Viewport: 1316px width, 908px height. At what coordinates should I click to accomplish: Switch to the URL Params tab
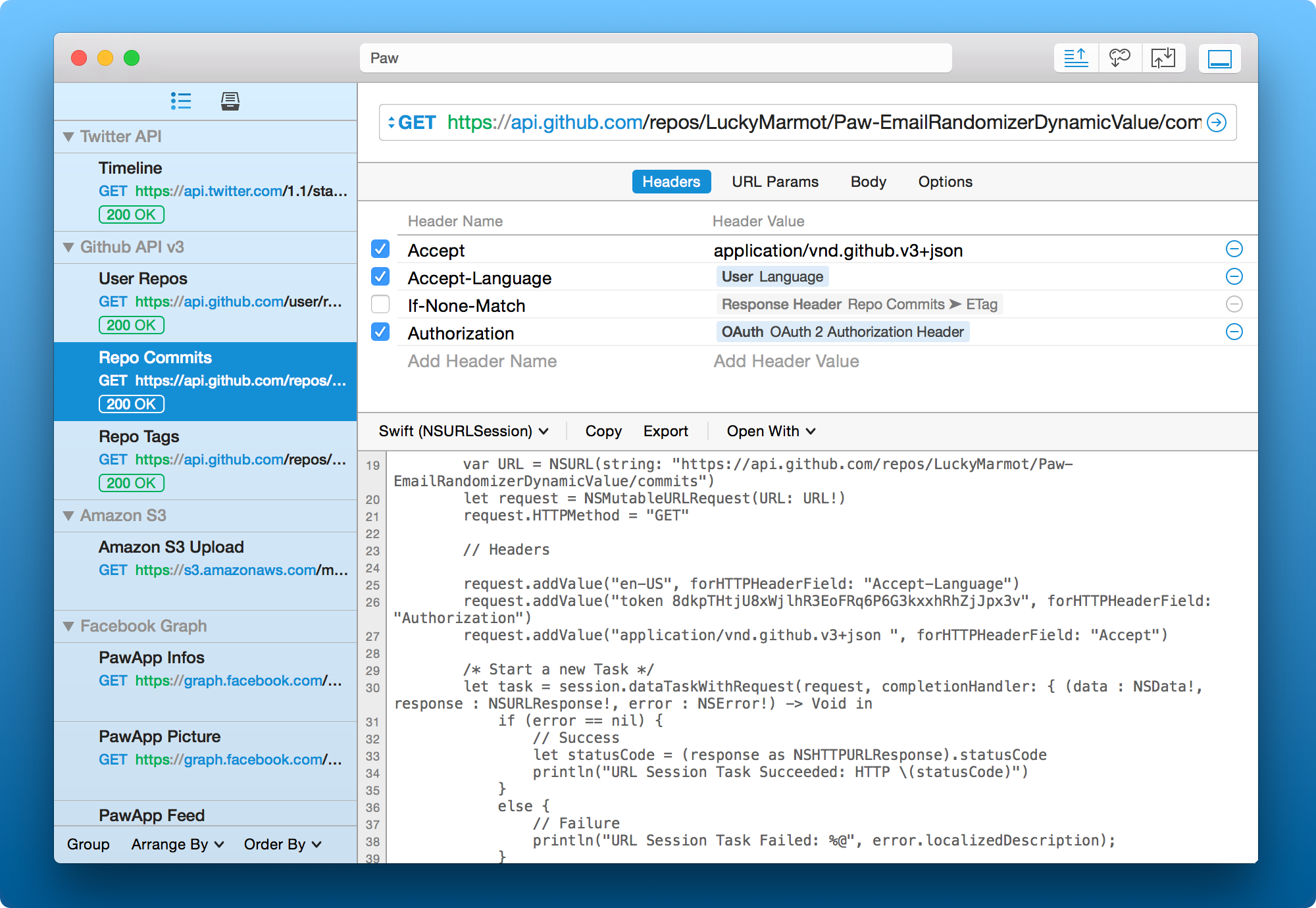click(x=775, y=182)
